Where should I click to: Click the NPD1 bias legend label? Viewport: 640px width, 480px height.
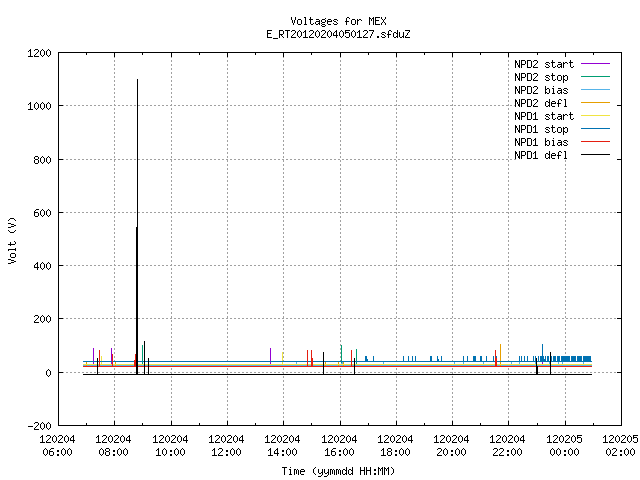click(x=541, y=142)
